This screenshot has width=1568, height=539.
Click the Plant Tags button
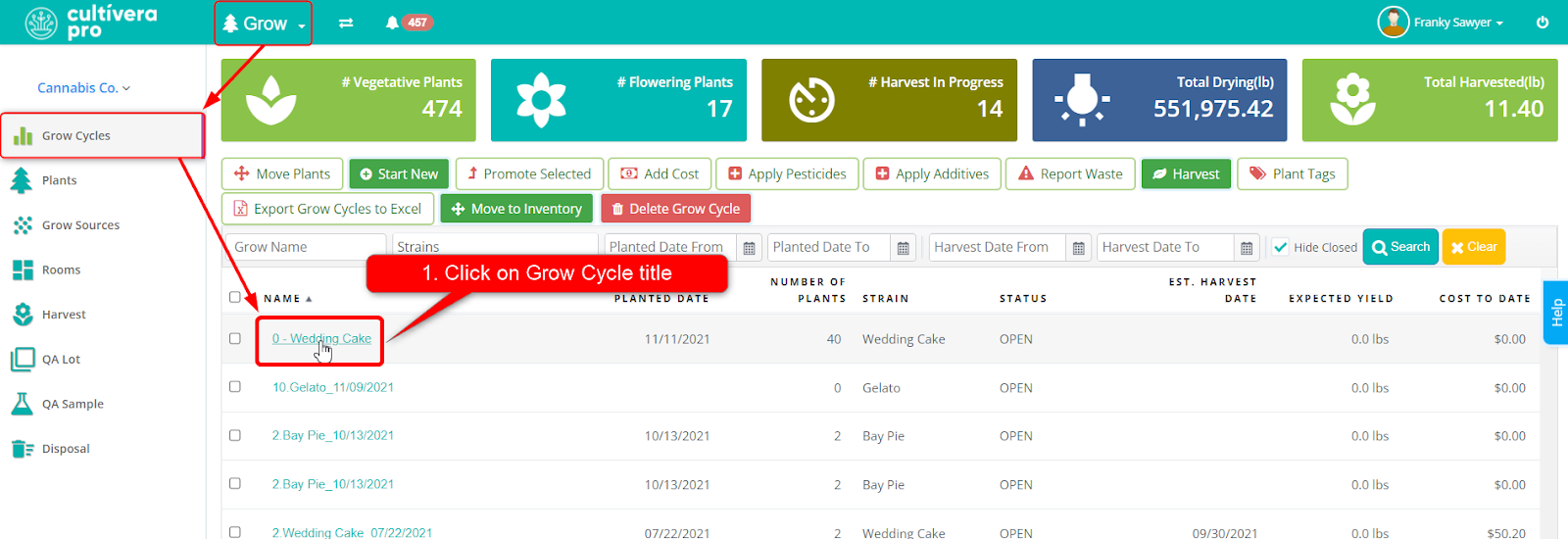[1293, 173]
